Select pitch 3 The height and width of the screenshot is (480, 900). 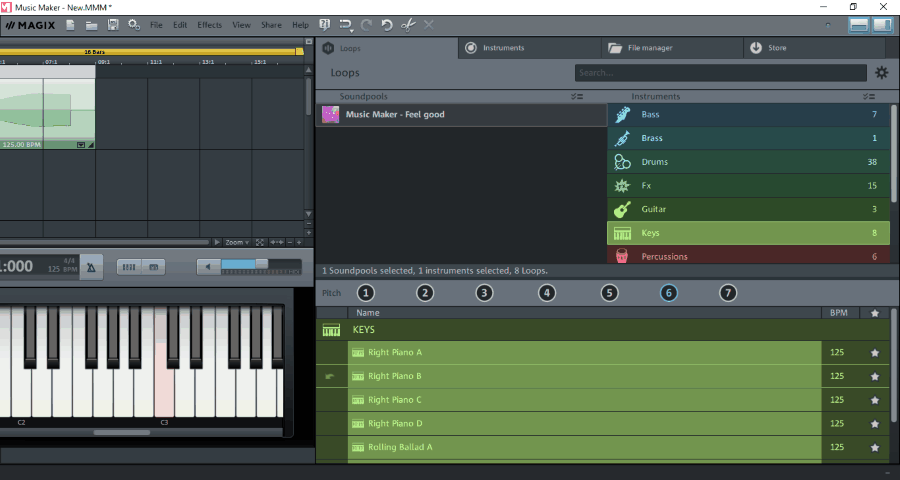(x=484, y=293)
